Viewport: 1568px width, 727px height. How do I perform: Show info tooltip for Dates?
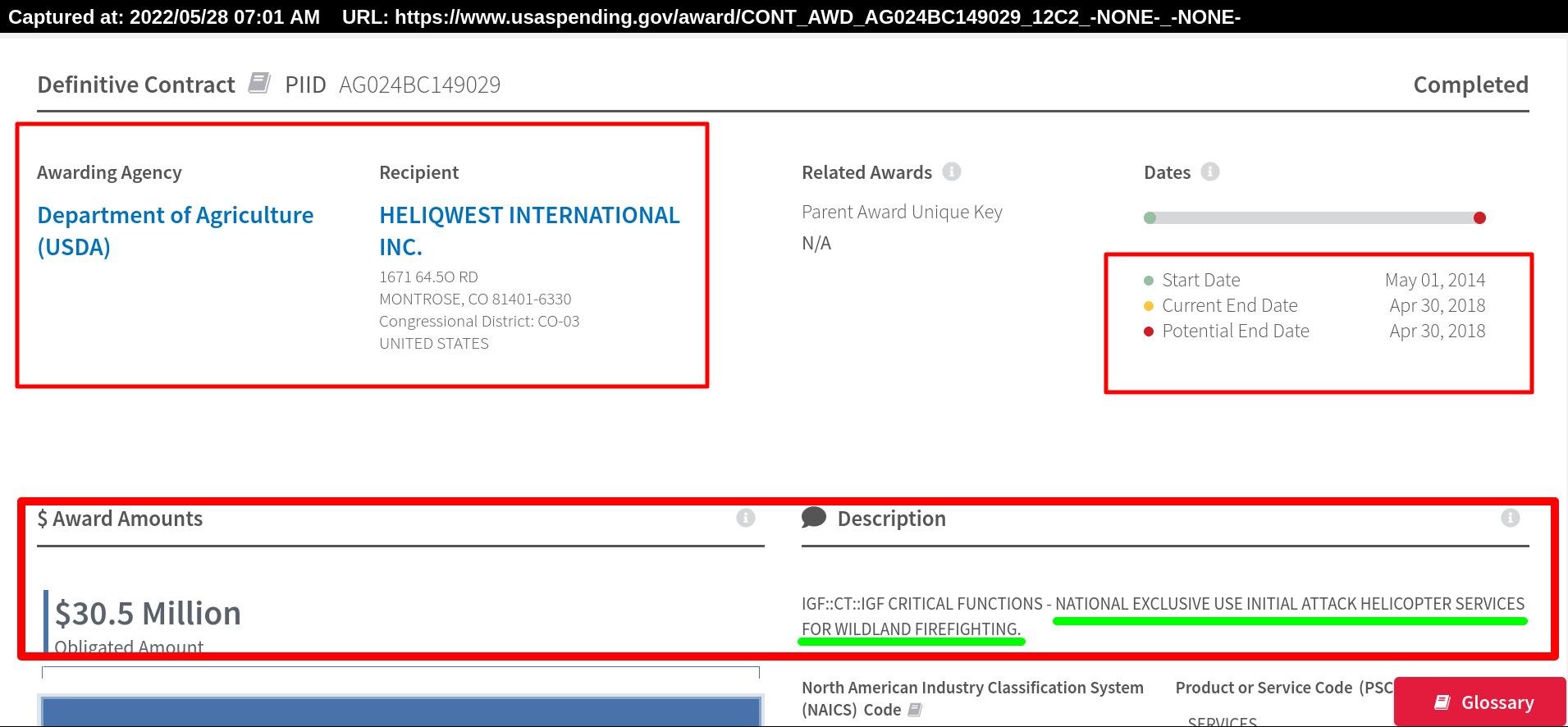tap(1210, 171)
